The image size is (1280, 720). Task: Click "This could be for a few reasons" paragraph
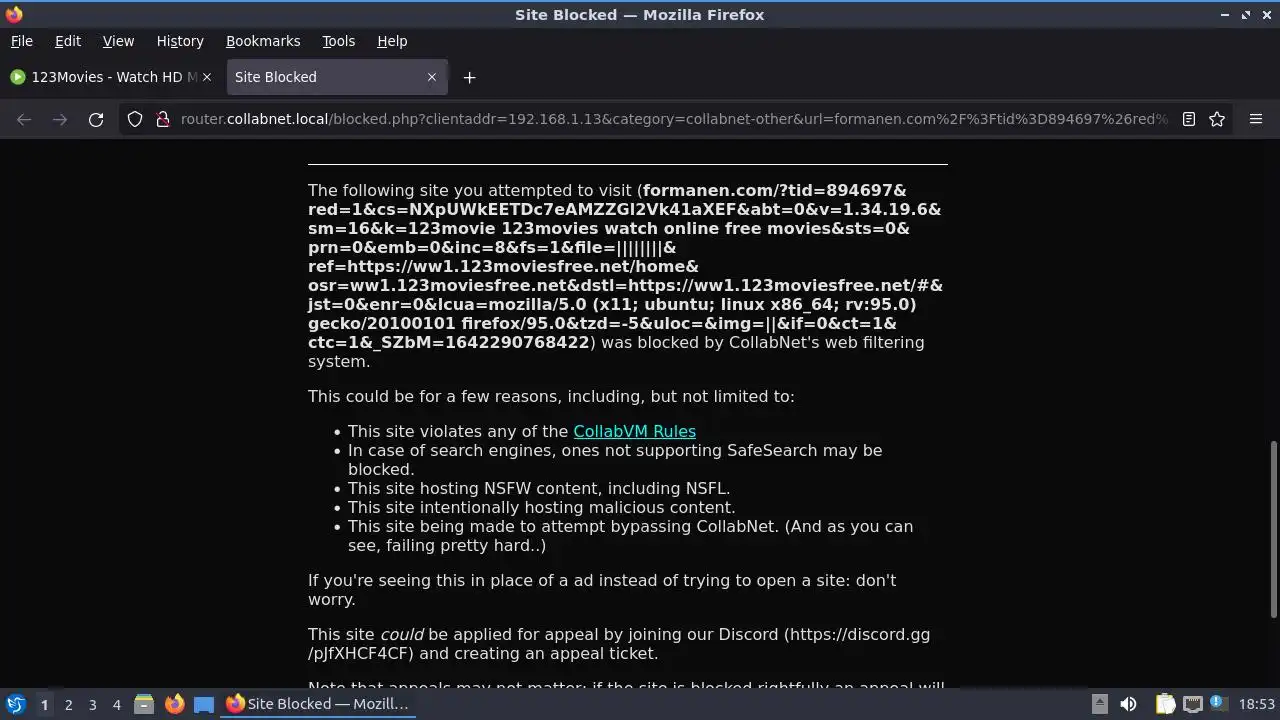pos(551,396)
